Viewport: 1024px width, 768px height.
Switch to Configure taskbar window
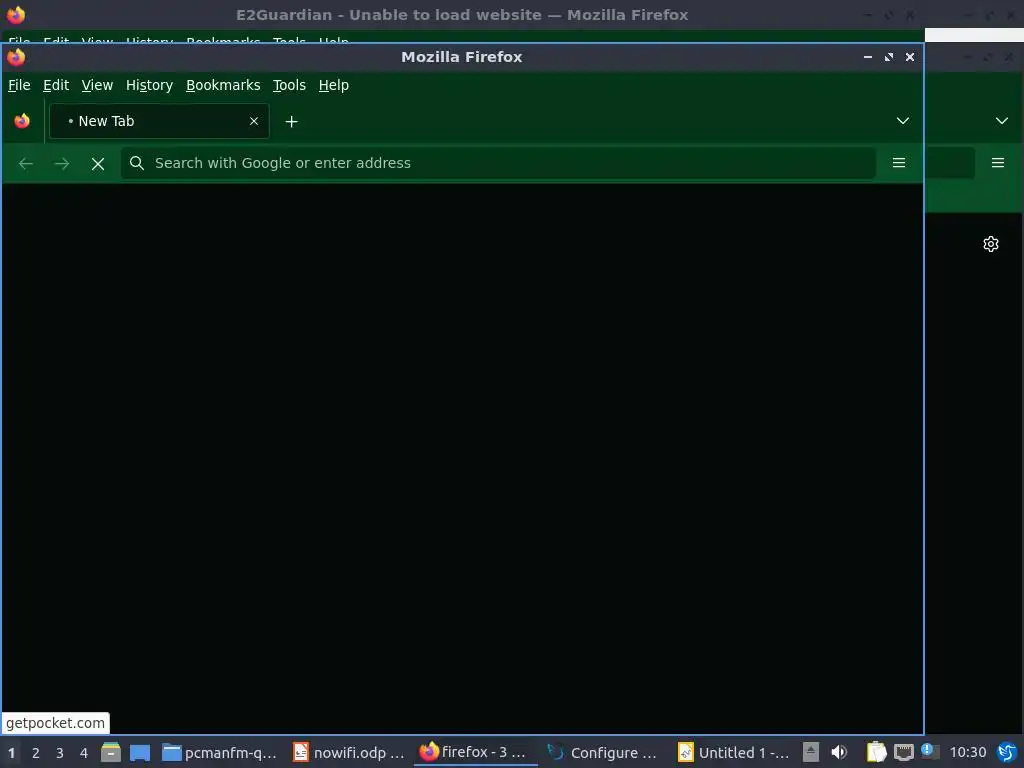tap(602, 753)
